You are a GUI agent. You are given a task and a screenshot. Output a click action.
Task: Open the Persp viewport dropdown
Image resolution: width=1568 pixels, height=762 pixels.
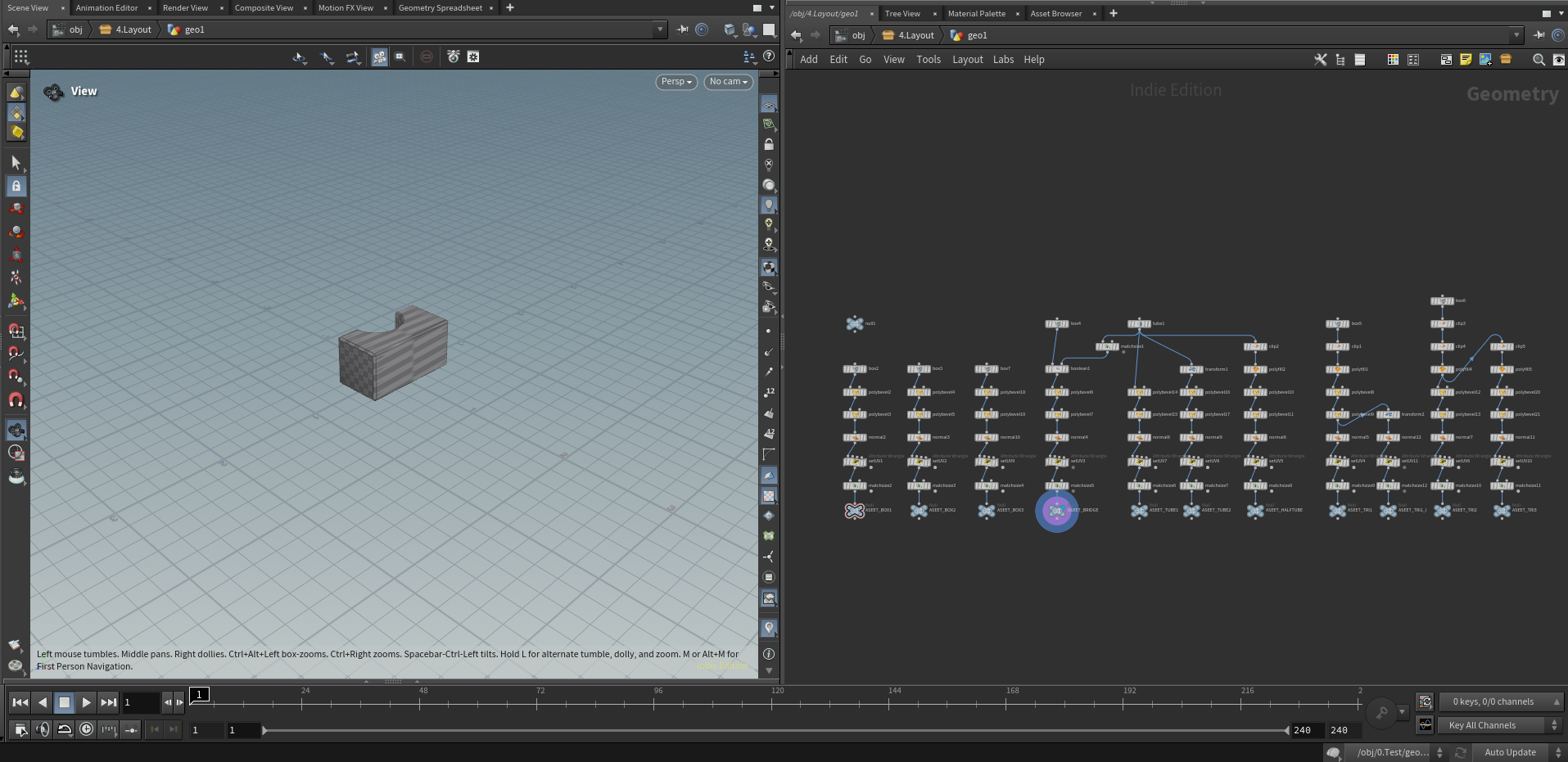pos(676,81)
